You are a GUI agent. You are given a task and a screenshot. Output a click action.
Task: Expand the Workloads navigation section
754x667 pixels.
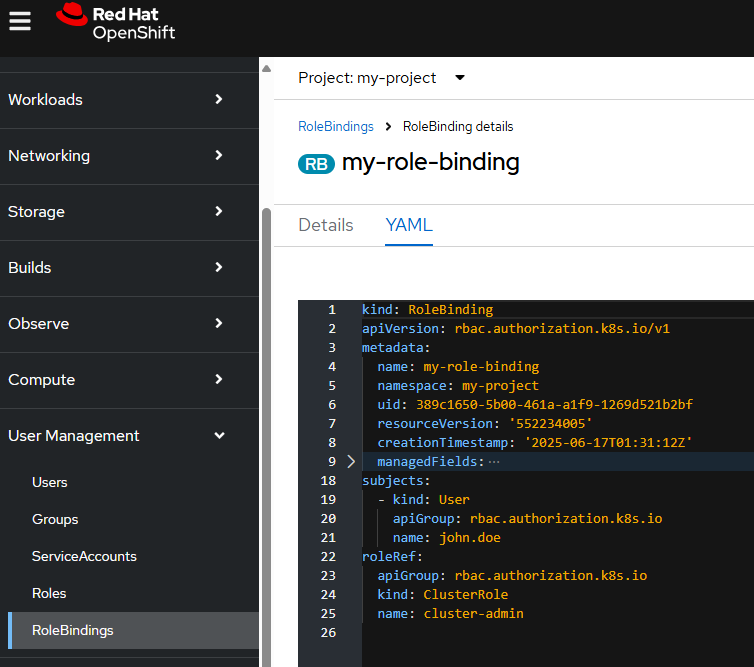click(129, 100)
